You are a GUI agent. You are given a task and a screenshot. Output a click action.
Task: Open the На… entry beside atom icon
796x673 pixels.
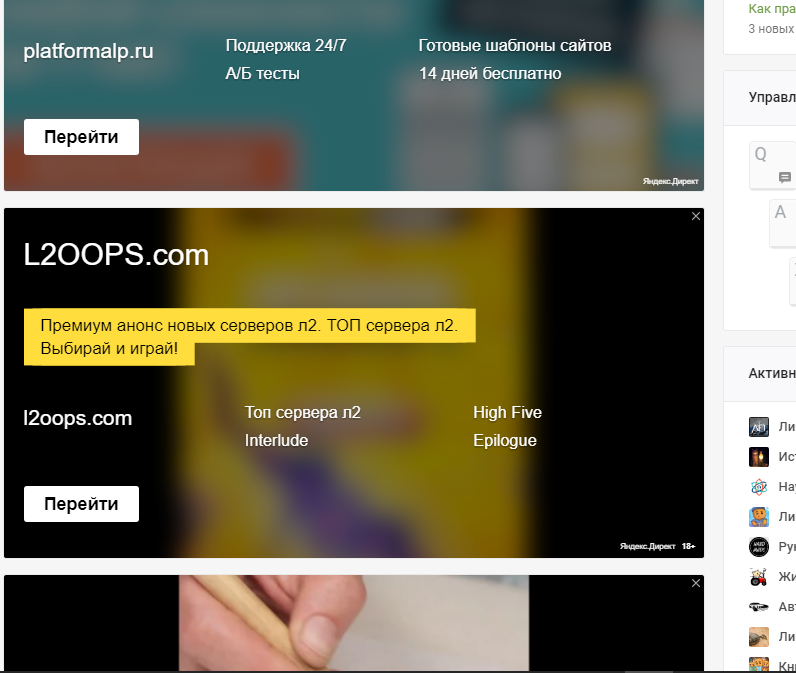coord(787,487)
